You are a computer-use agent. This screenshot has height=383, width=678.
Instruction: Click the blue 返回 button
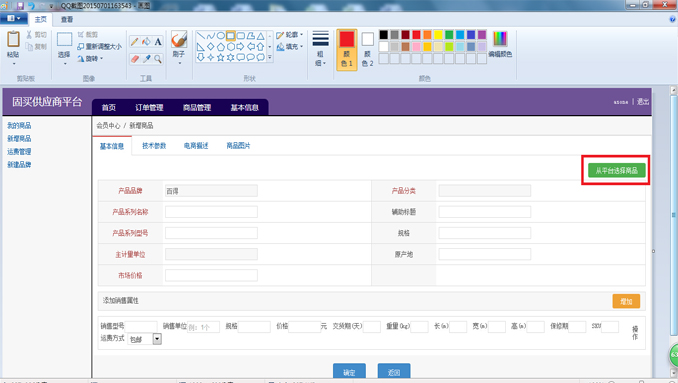coord(394,372)
